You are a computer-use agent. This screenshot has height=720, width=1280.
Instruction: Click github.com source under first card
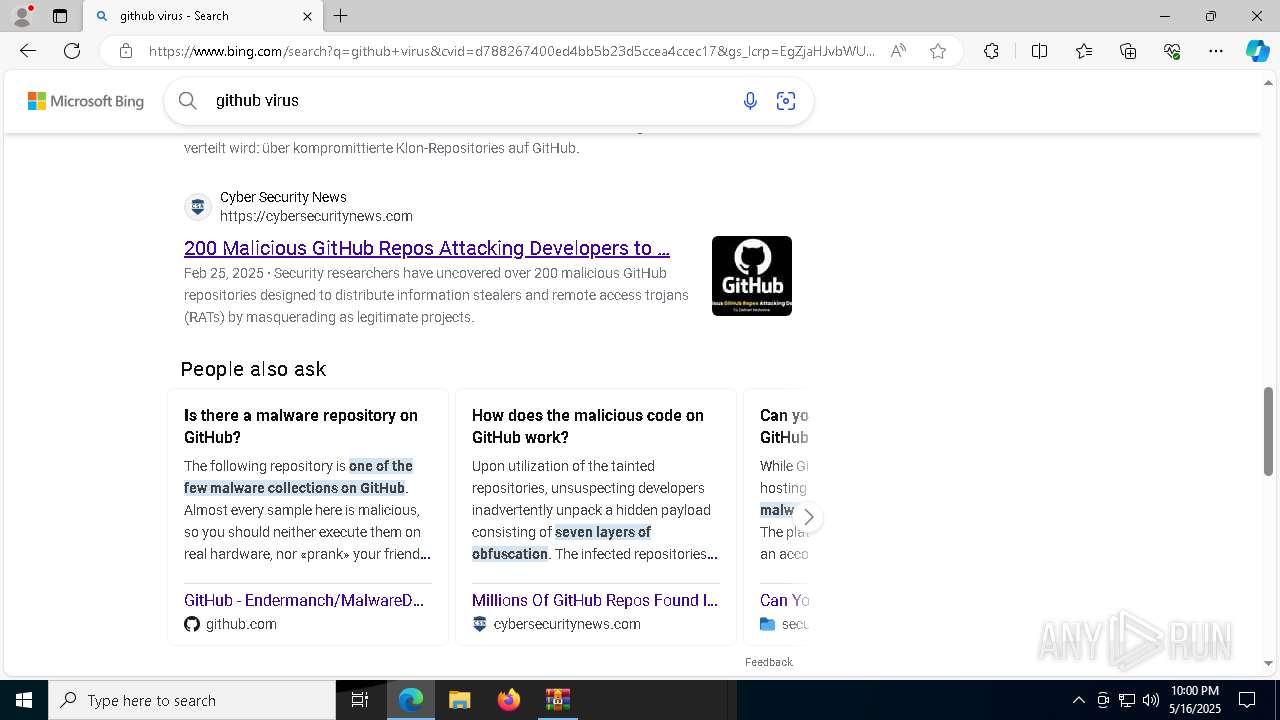tap(241, 624)
